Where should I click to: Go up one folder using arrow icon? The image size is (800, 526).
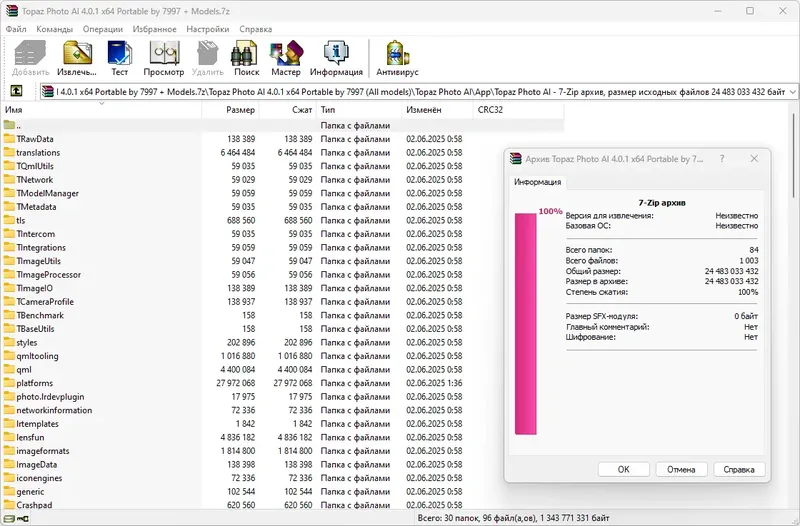pos(16,91)
